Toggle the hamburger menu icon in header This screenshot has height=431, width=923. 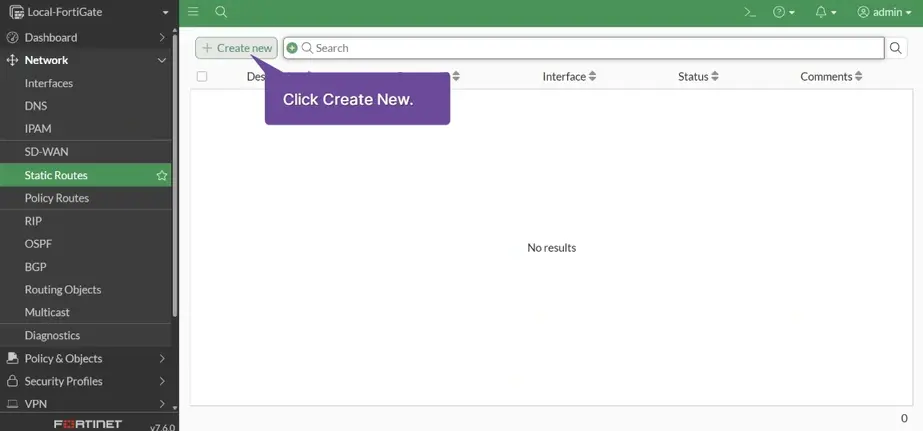tap(193, 12)
